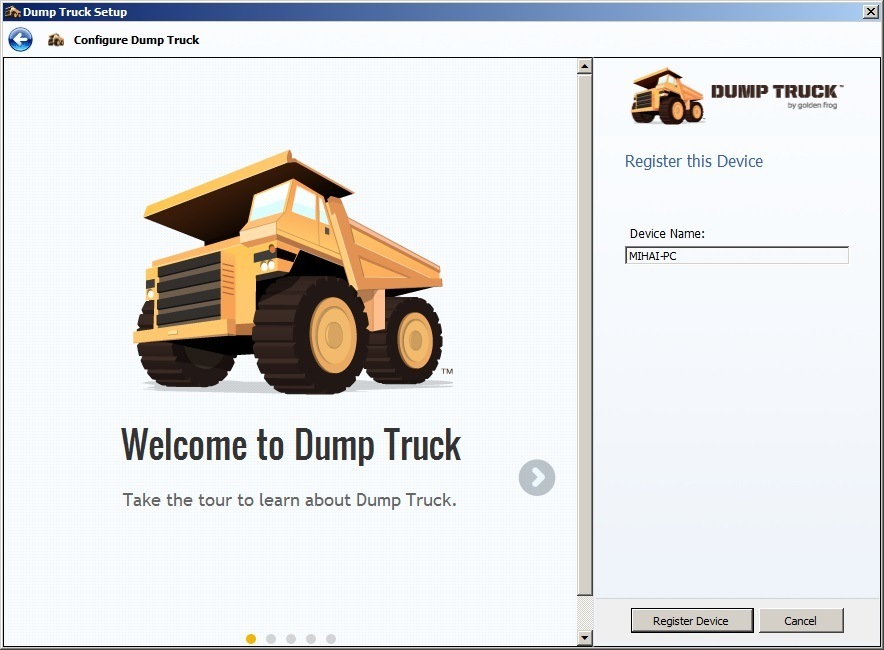This screenshot has height=650, width=884.
Task: Click the scrollbar down arrow
Action: click(x=585, y=638)
